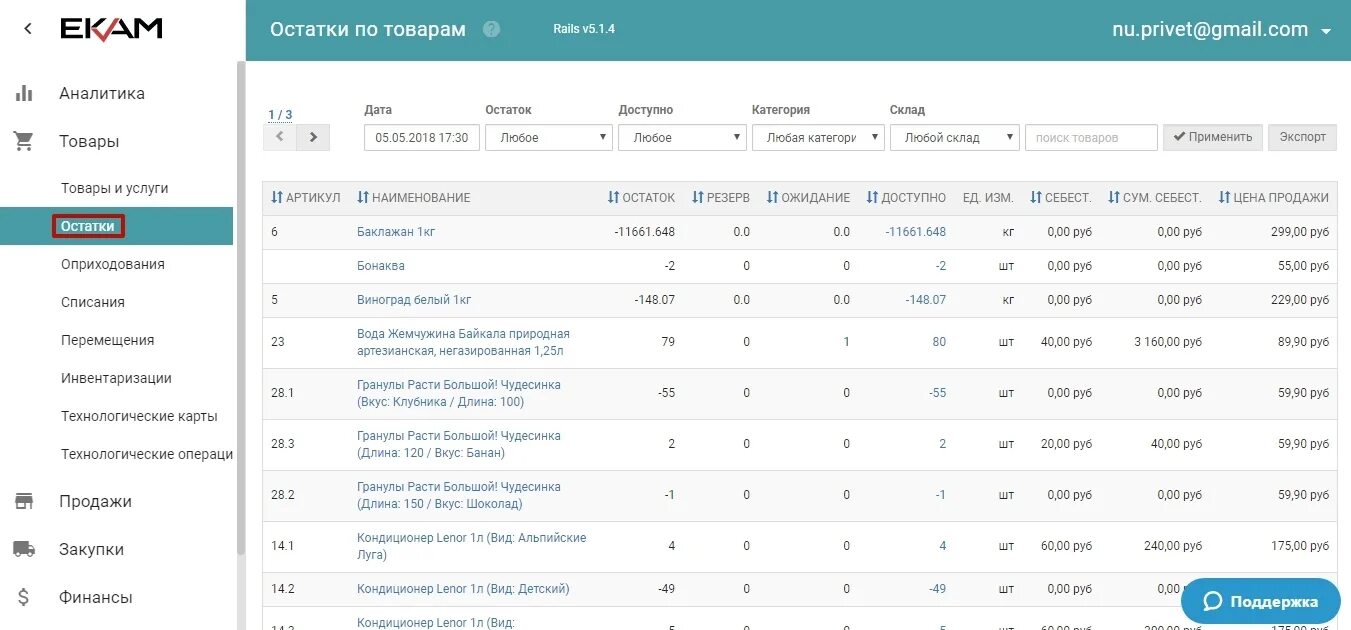The width and height of the screenshot is (1351, 630).
Task: Click the Финансы dollar icon
Action: [x=23, y=596]
